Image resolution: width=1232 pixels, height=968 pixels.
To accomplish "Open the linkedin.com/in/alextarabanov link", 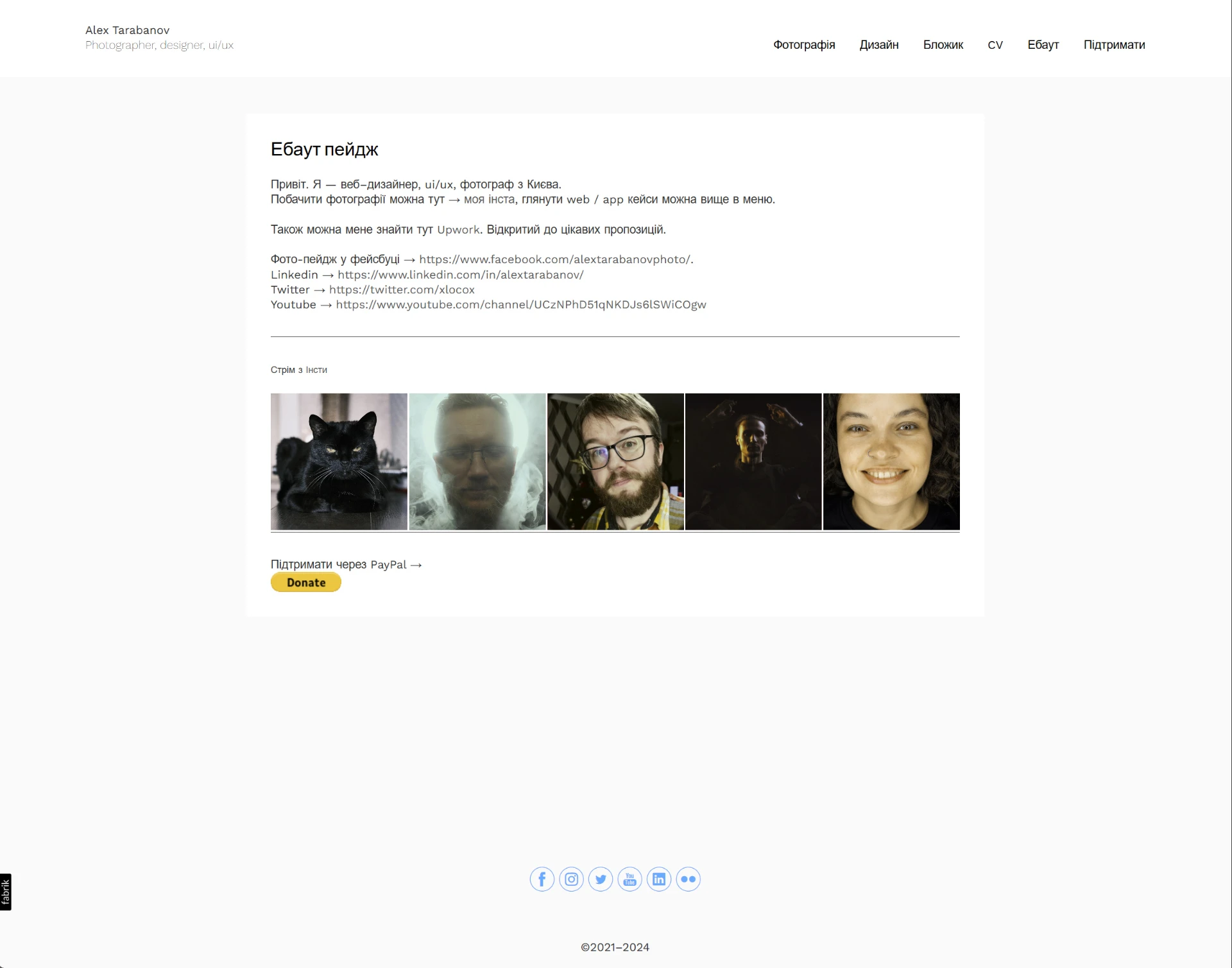I will [x=460, y=275].
